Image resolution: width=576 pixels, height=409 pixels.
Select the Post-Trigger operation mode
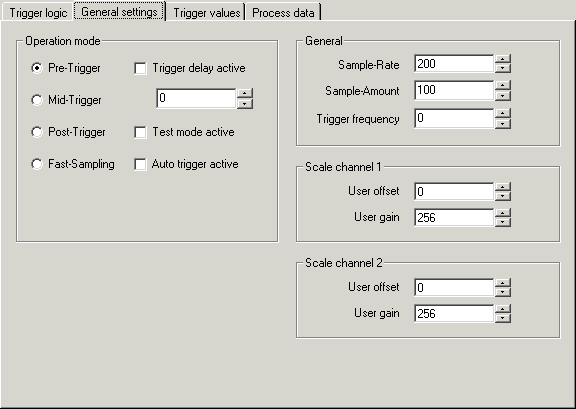[x=37, y=132]
